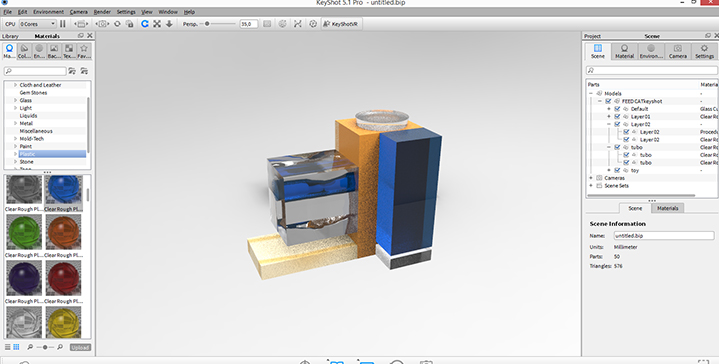This screenshot has height=364, width=719.
Task: Expand the Metal material category
Action: click(15, 123)
